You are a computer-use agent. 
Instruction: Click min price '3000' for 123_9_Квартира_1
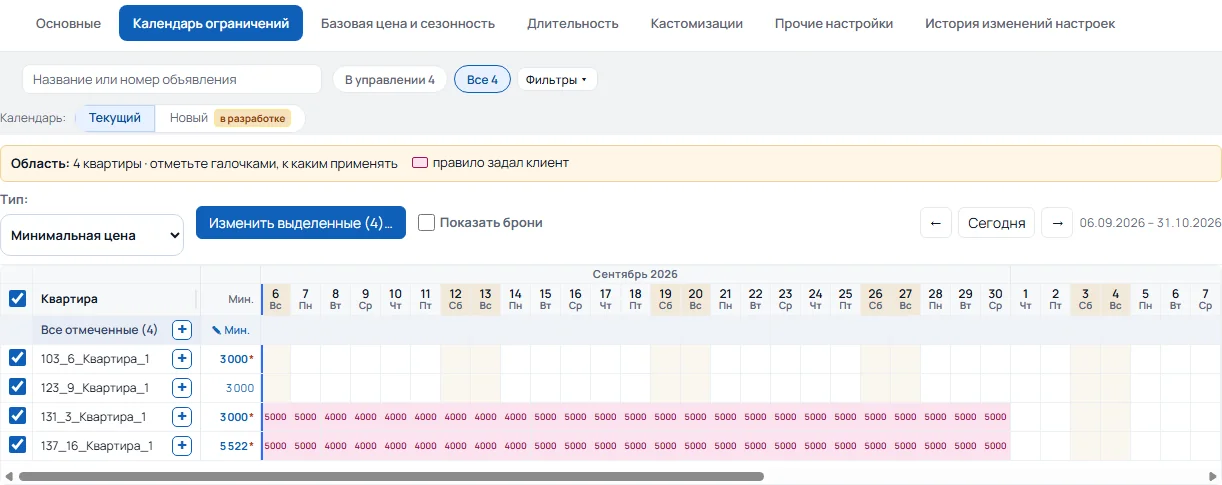(240, 388)
